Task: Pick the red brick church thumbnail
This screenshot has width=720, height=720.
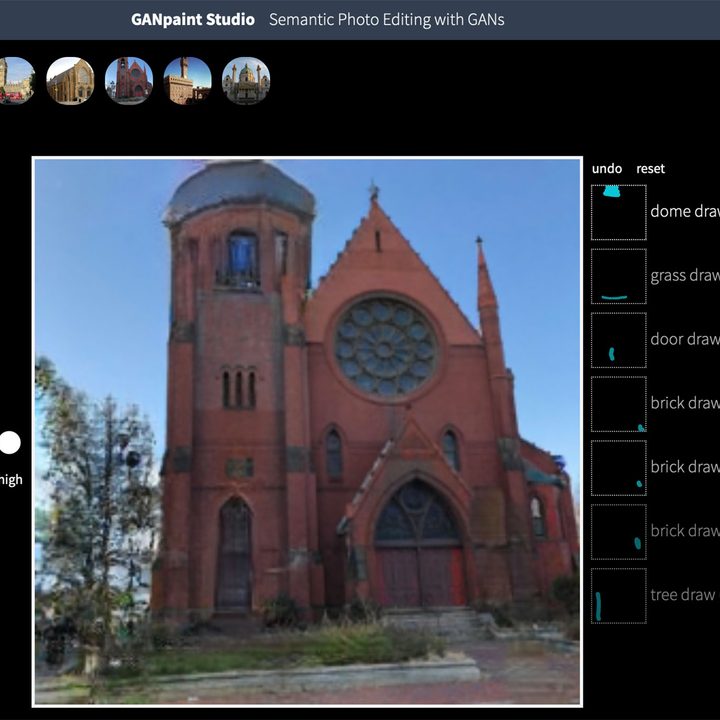Action: click(129, 80)
